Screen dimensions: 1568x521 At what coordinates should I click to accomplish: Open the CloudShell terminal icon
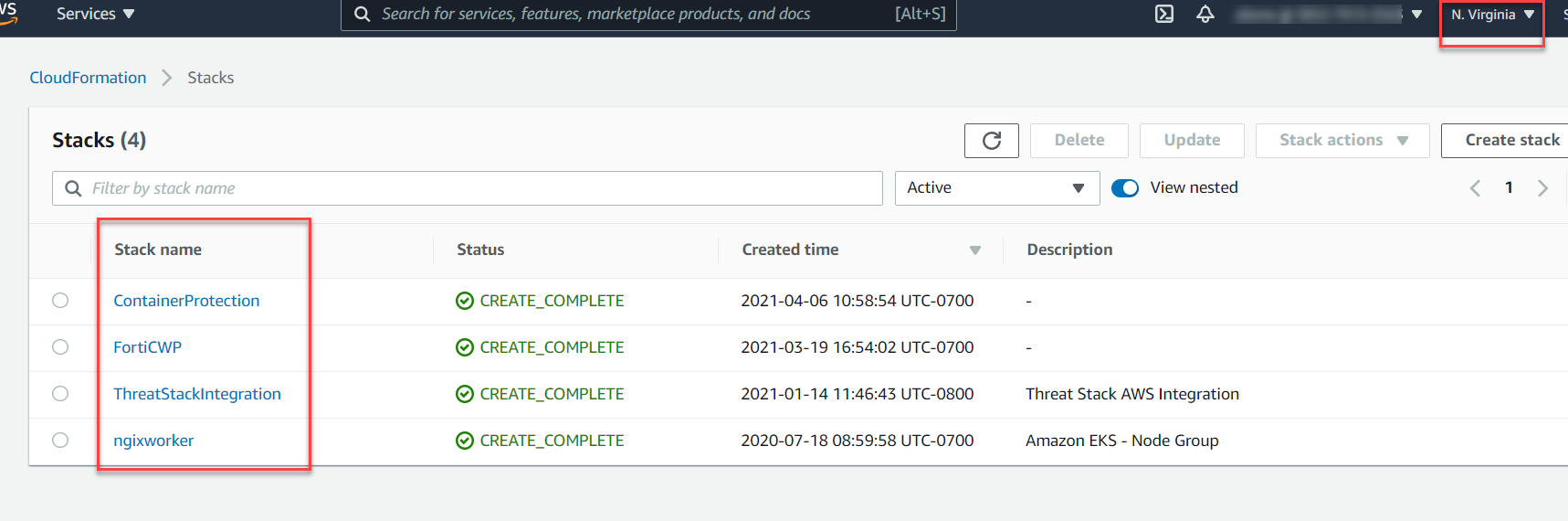point(1164,14)
